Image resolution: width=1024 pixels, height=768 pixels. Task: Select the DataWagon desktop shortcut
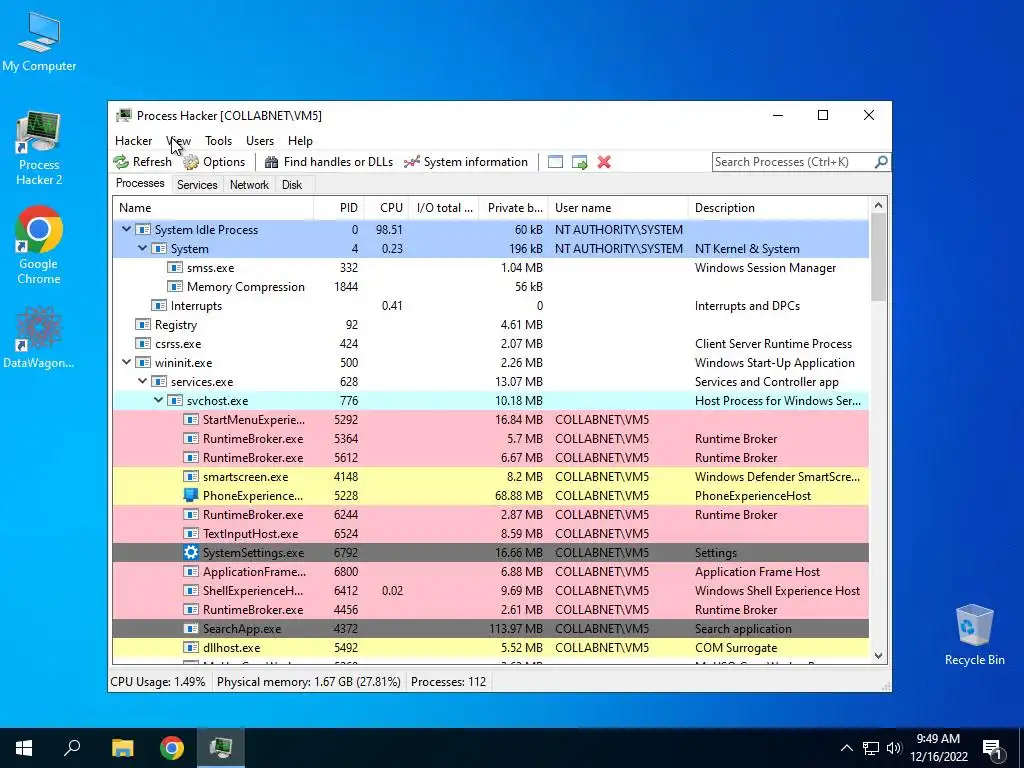(39, 337)
